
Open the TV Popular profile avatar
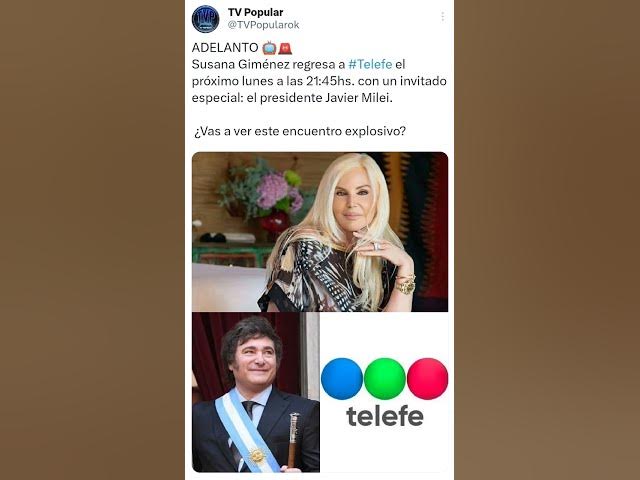point(205,19)
